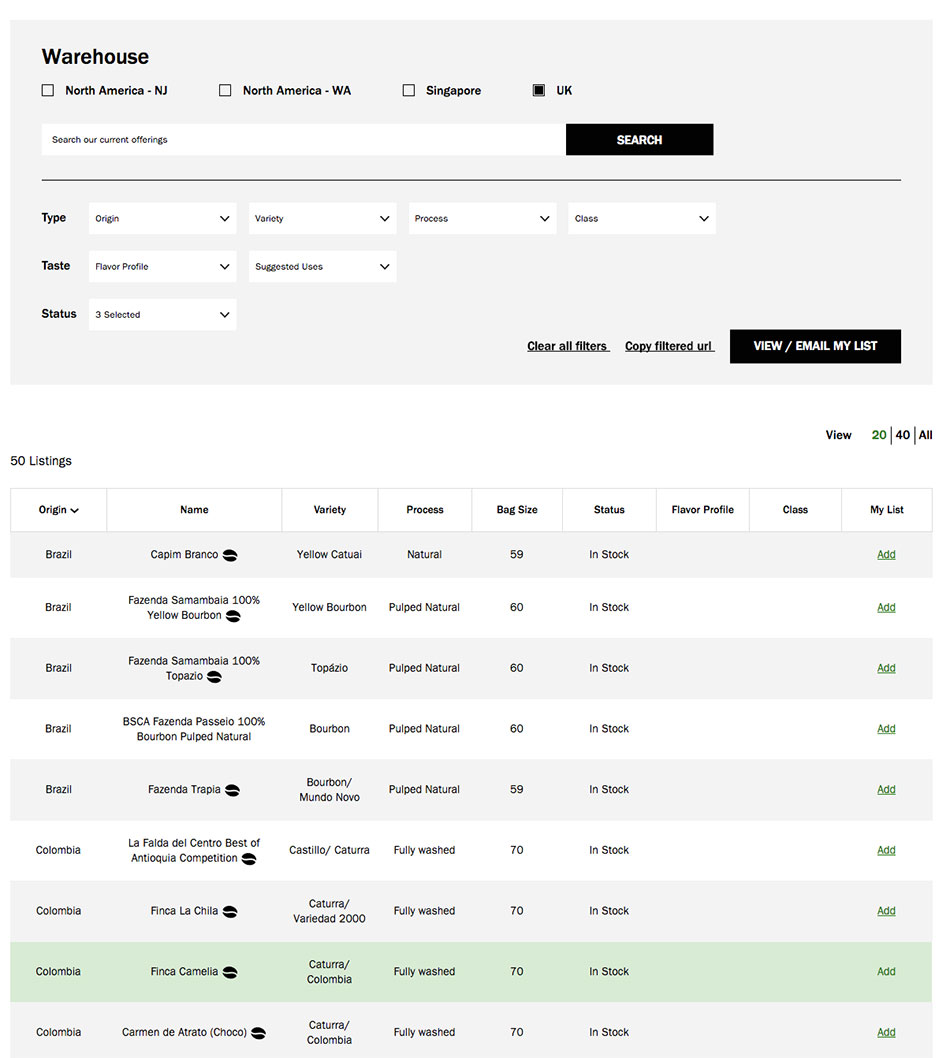950x1058 pixels.
Task: Click bean icon beside Finca La Chila
Action: click(x=230, y=912)
